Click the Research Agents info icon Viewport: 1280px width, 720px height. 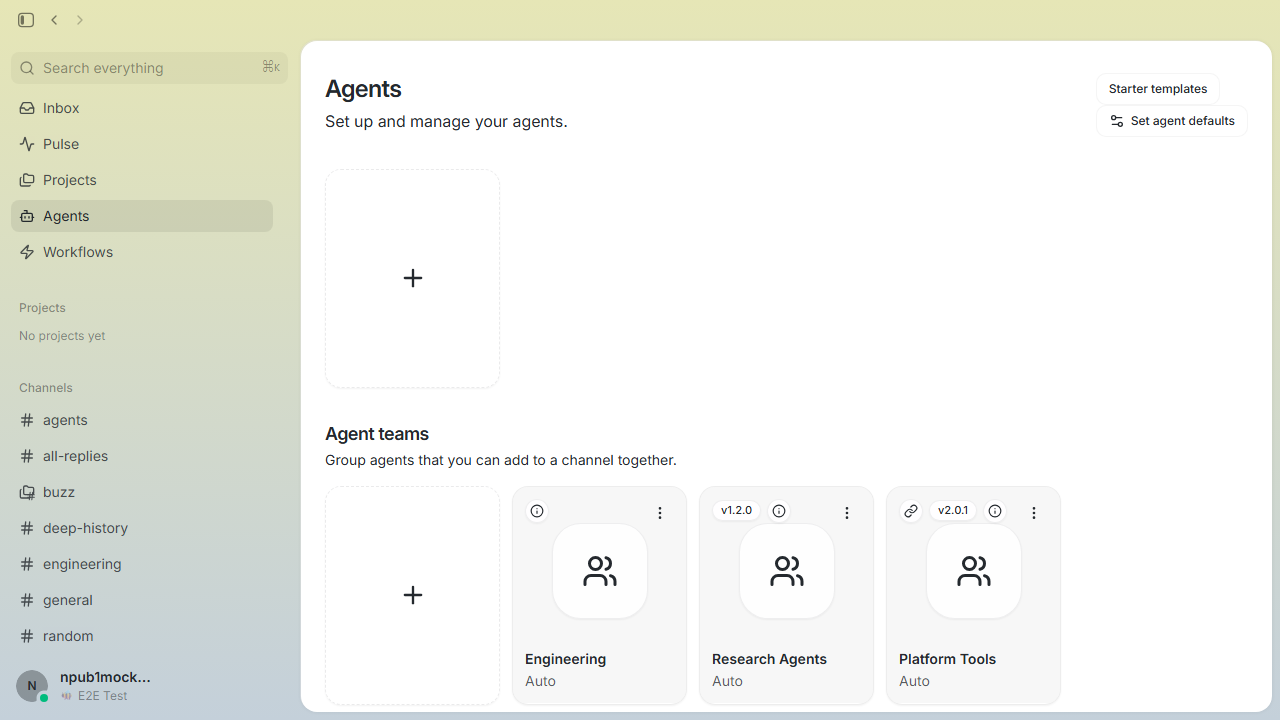pos(779,511)
